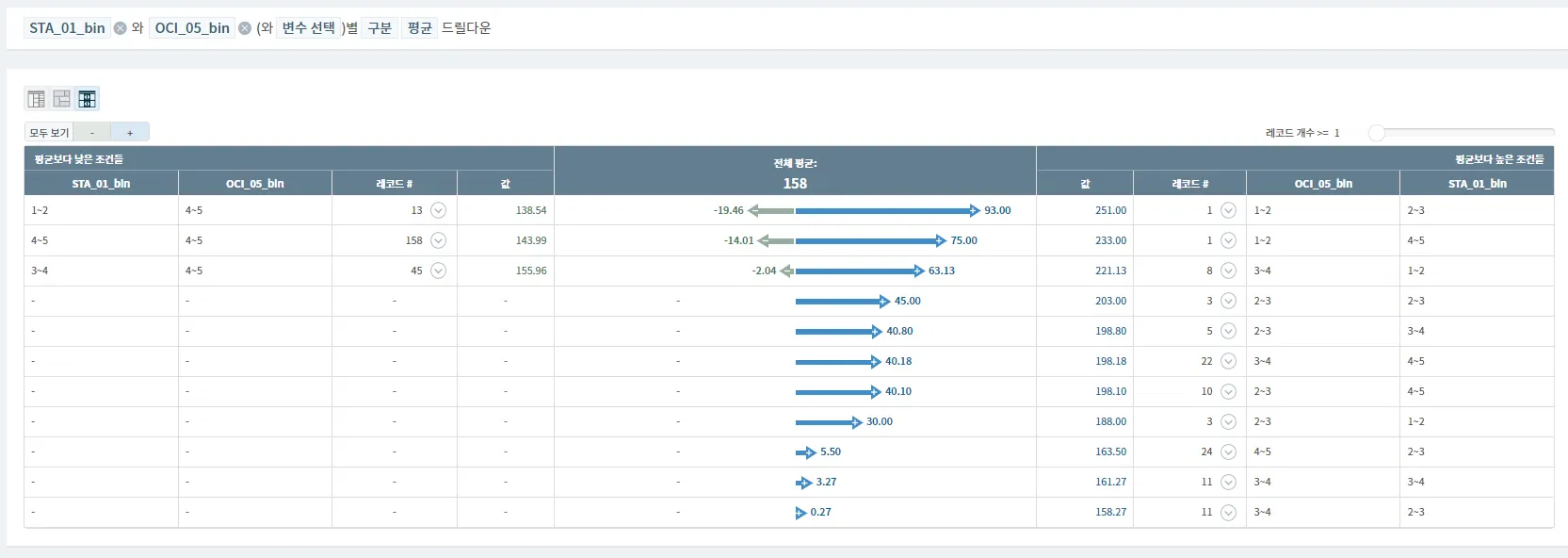Expand the row with value 251.00
This screenshot has height=558, width=1568.
(x=1228, y=210)
